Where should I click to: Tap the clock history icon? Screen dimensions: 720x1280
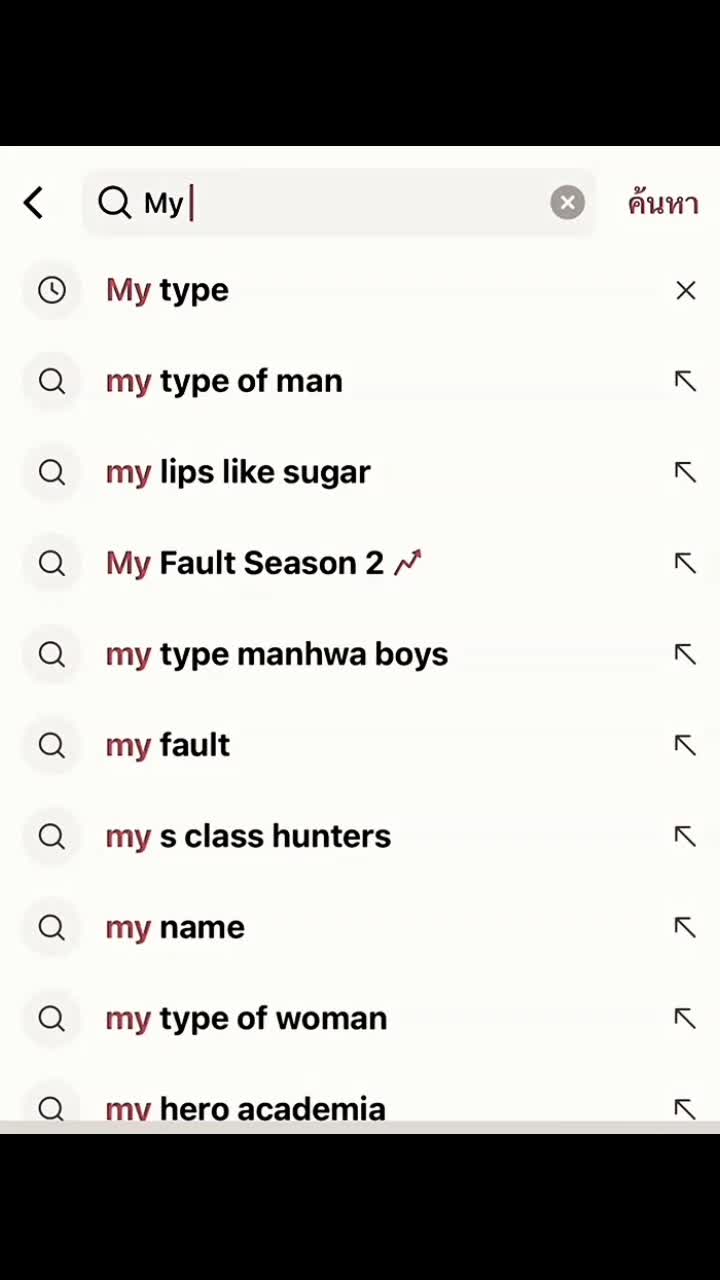coord(51,290)
